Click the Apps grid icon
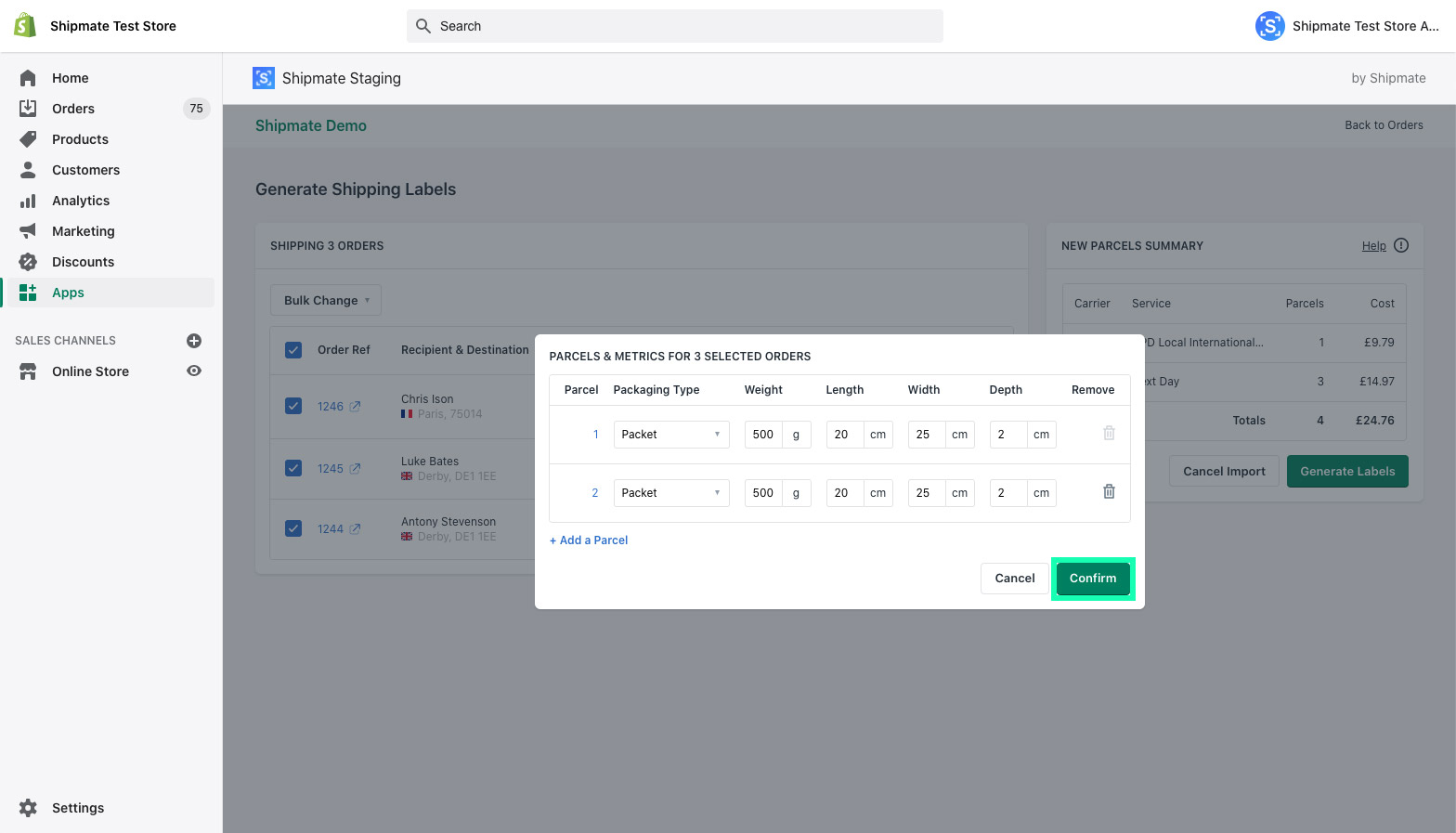 pos(28,293)
